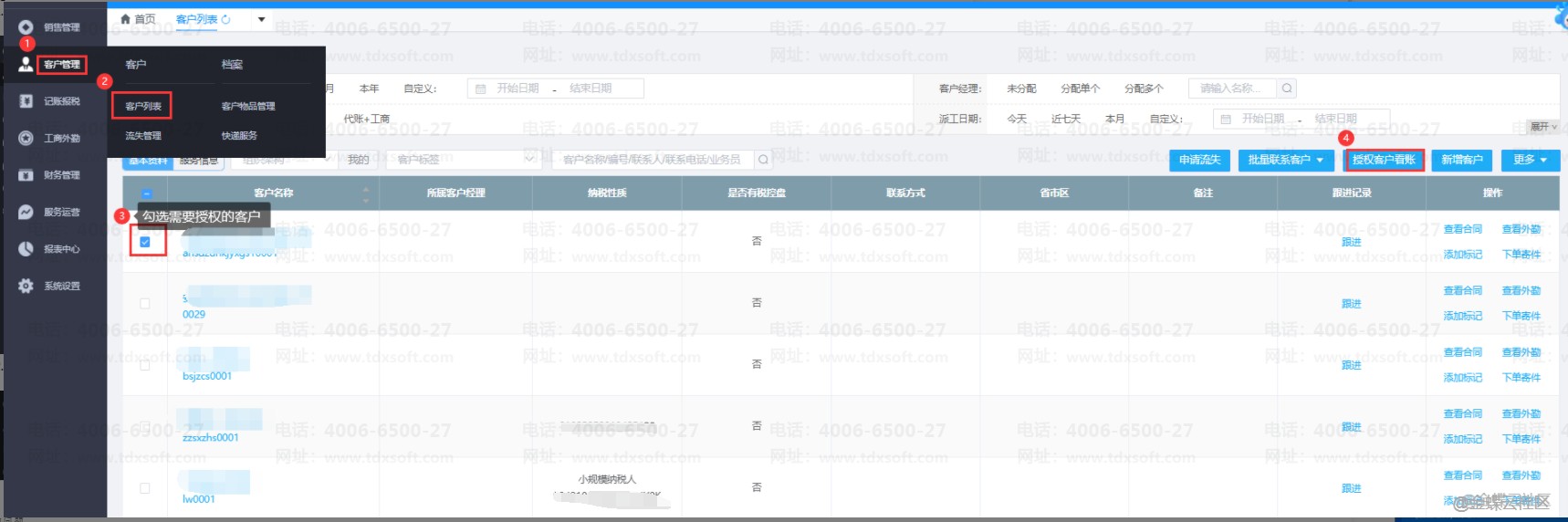Open the 客户标签 dropdown selector
This screenshot has height=522, width=1568.
tap(465, 160)
